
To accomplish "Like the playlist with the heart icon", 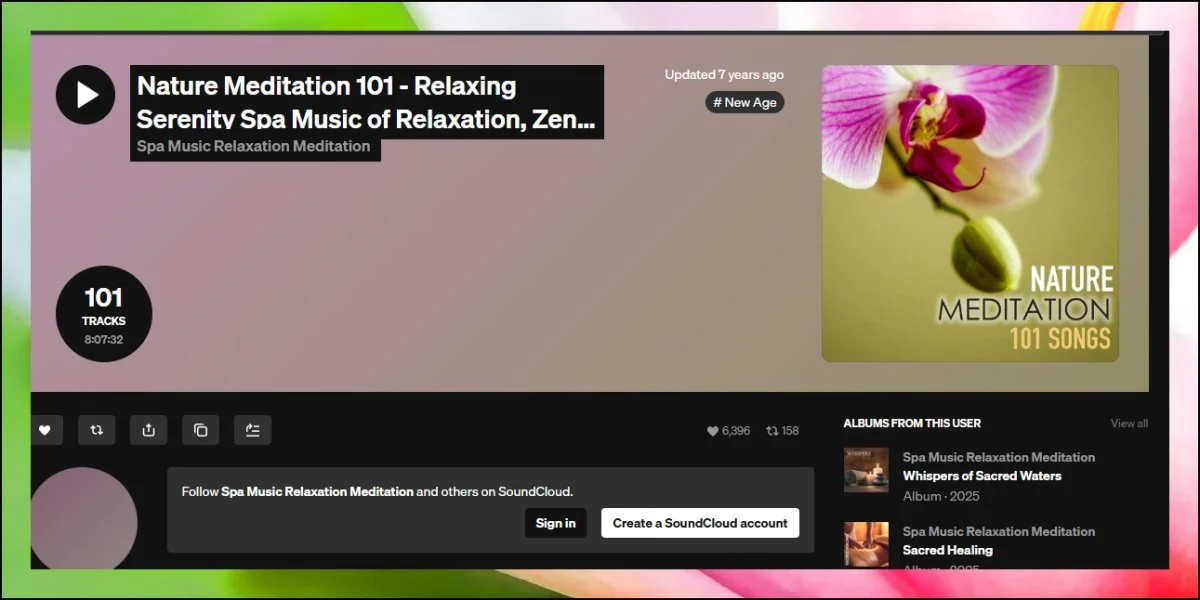I will click(45, 430).
